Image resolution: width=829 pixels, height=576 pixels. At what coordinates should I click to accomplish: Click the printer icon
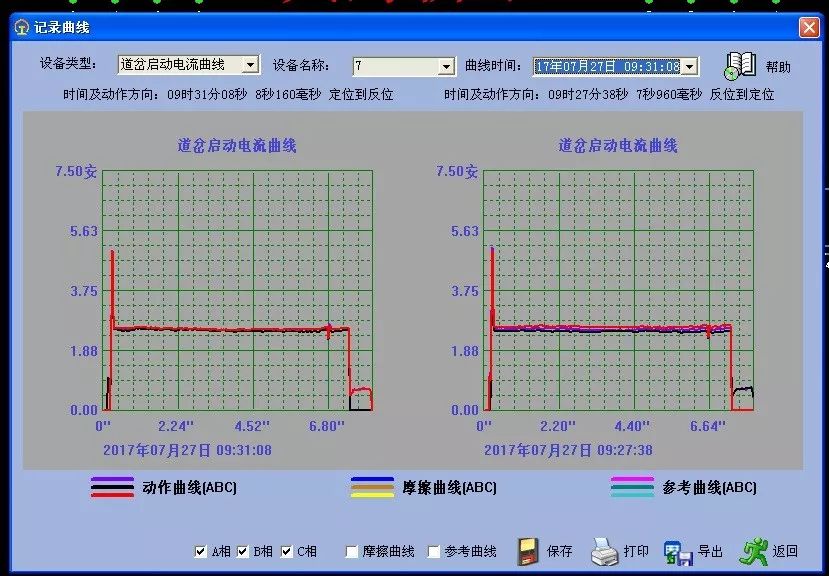click(604, 552)
